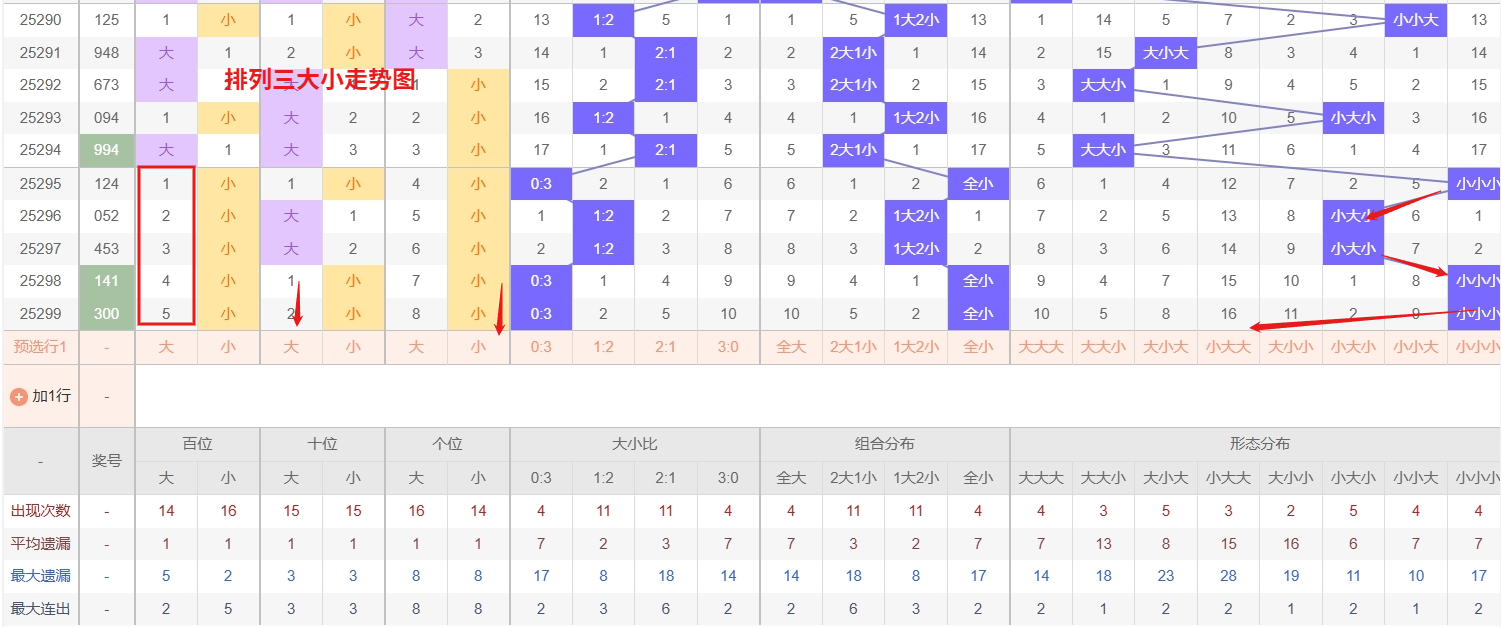Click the 大小比 column group header
This screenshot has height=627, width=1501.
(x=635, y=444)
